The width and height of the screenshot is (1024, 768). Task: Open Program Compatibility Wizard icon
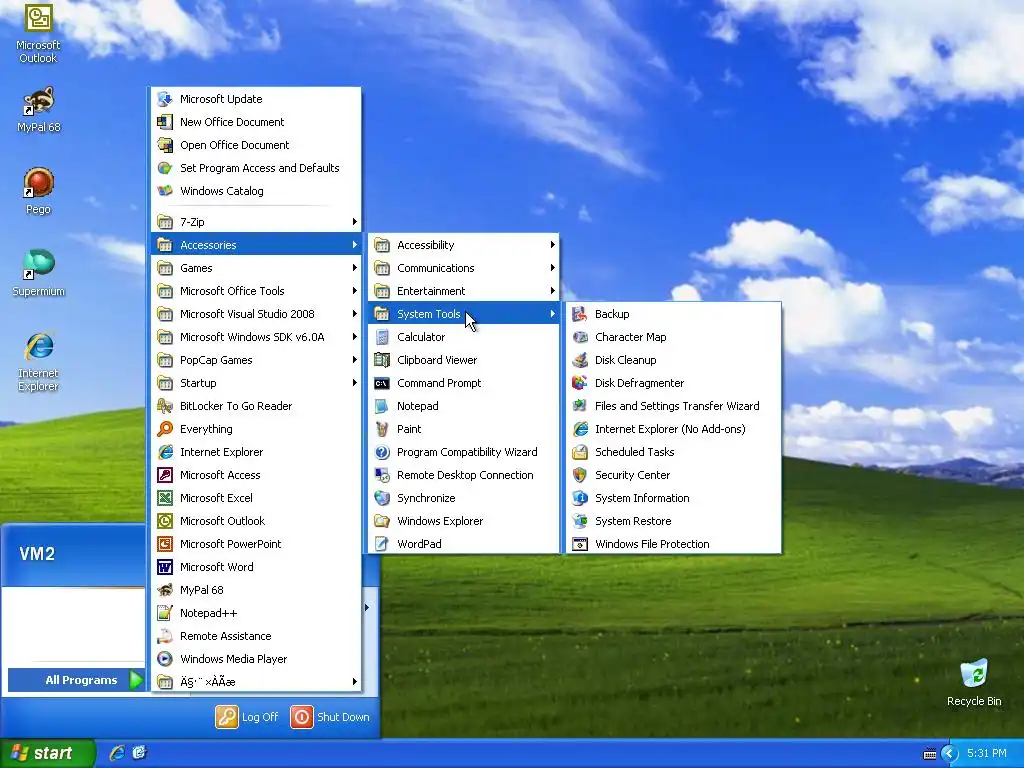tap(382, 452)
